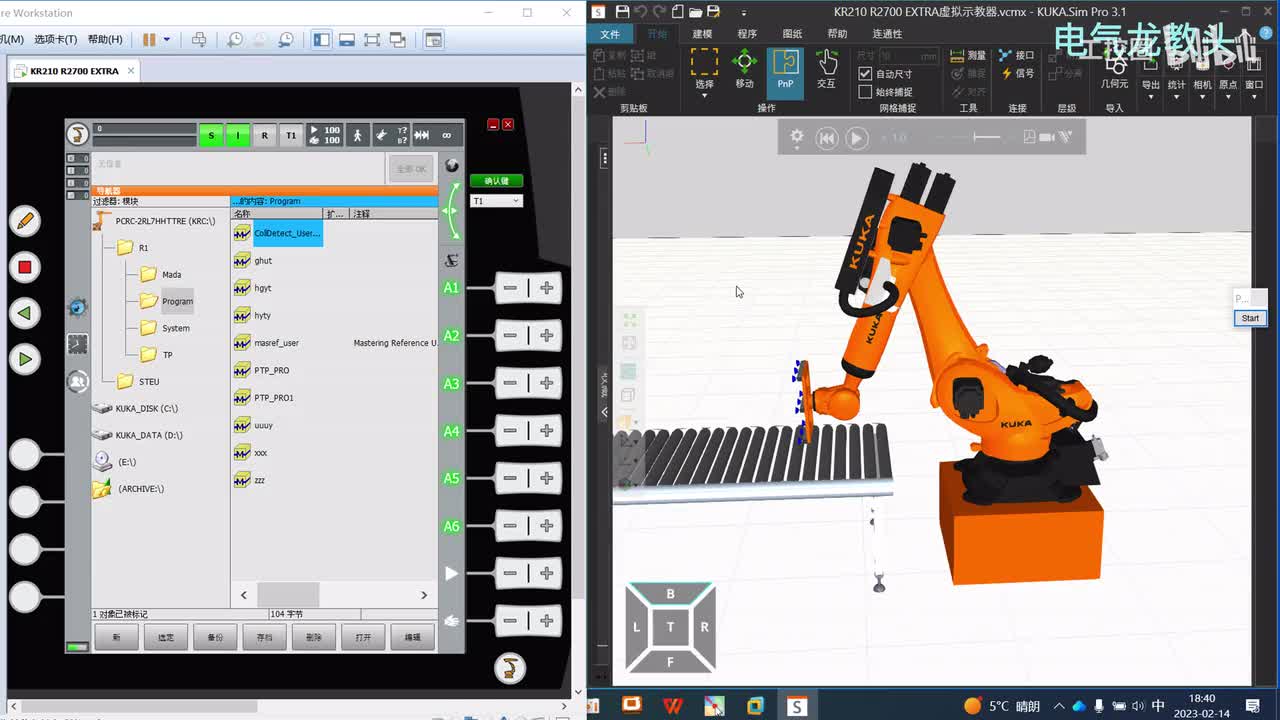
Task: Toggle the S submit interpreter status
Action: coord(211,135)
